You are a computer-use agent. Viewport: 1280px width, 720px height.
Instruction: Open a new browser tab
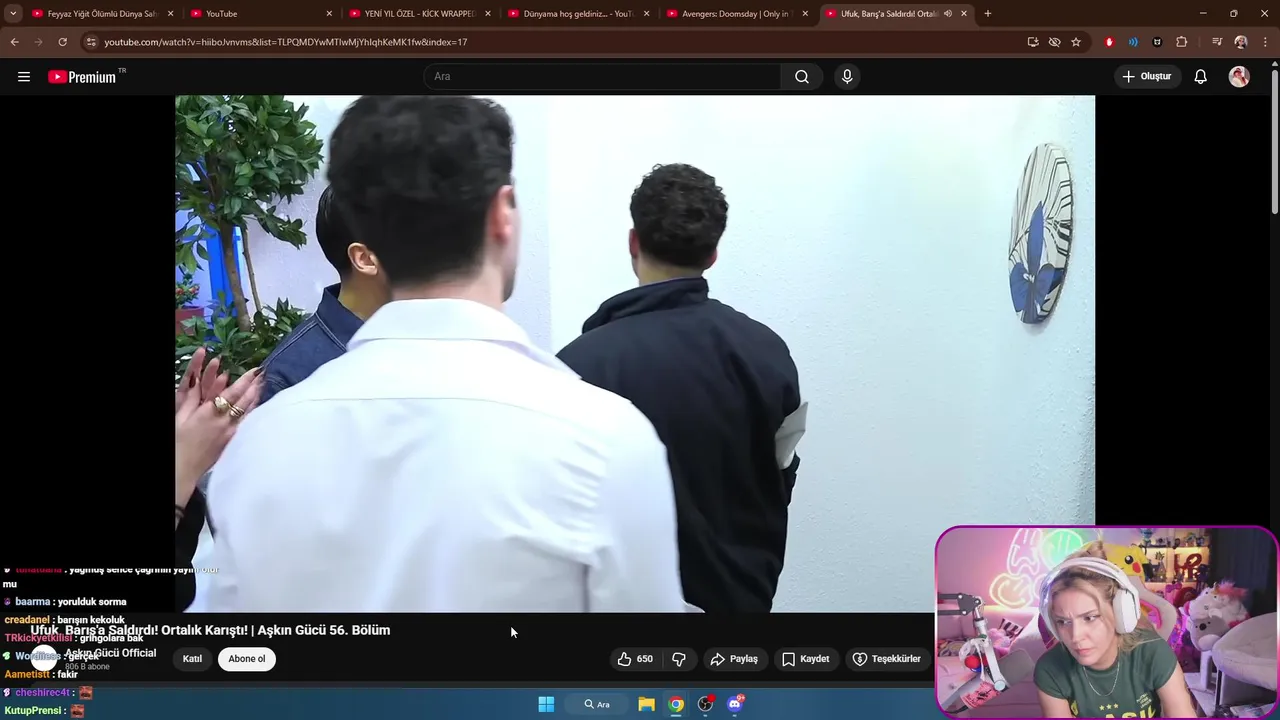(988, 14)
